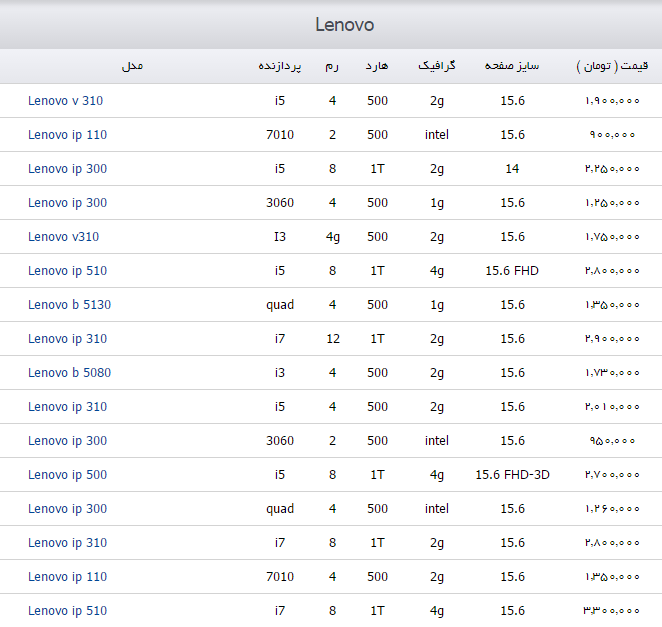Click the مدل column header
This screenshot has height=627, width=662.
click(x=133, y=66)
